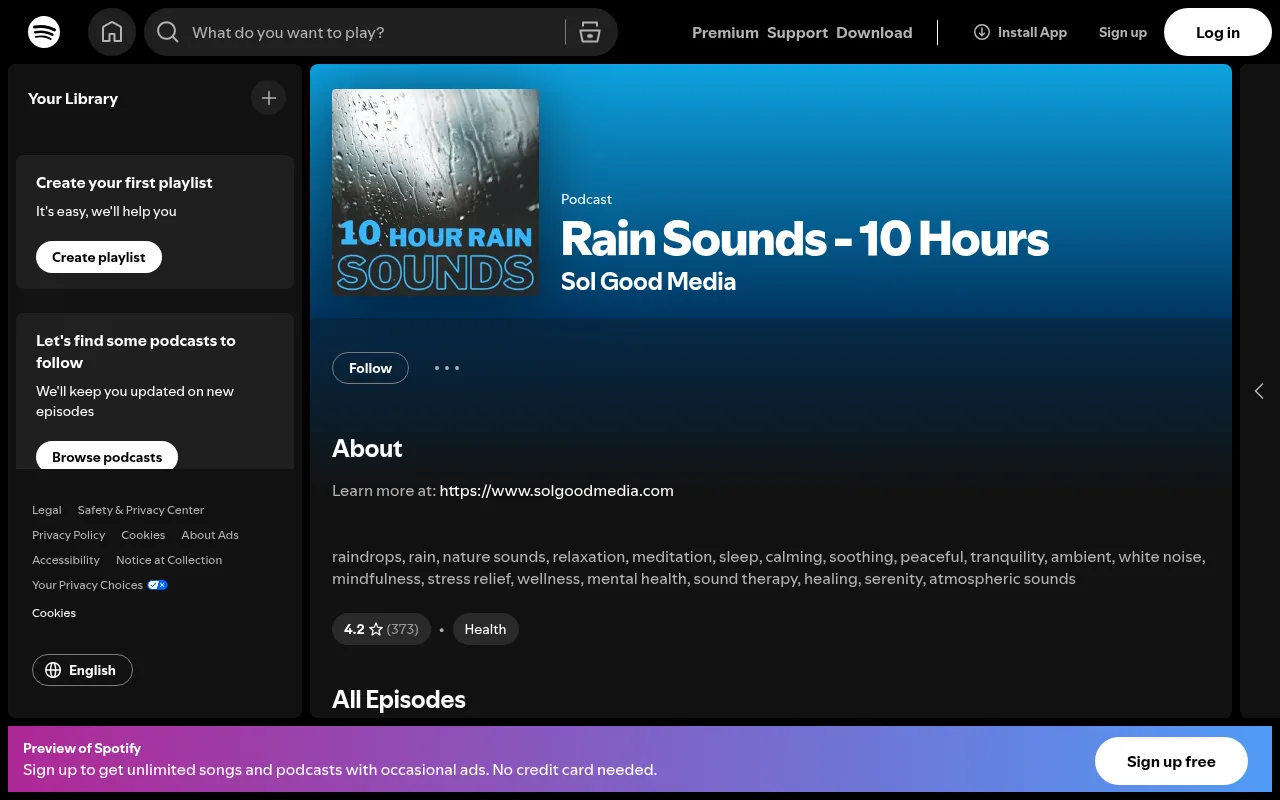
Task: Follow the Rain Sounds podcast
Action: pyautogui.click(x=370, y=368)
